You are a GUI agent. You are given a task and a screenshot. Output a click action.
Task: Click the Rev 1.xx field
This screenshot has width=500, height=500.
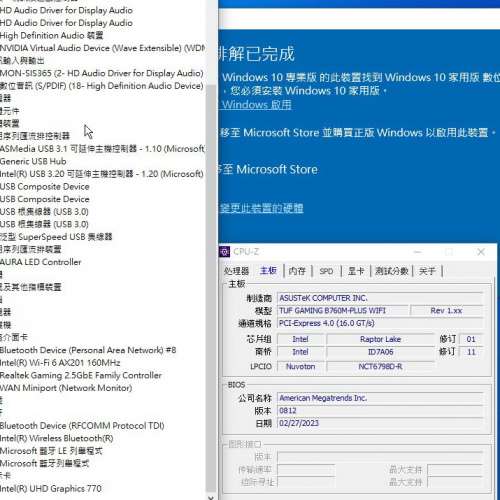(447, 311)
